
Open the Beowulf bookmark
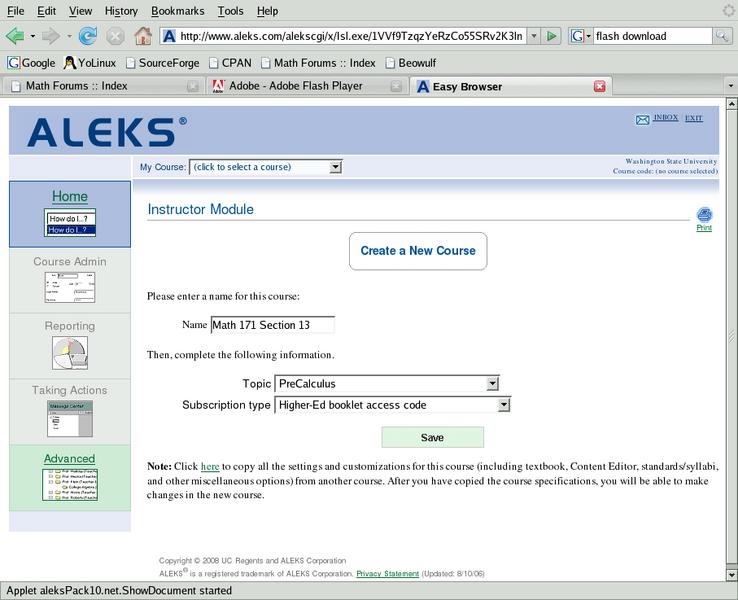(x=410, y=63)
